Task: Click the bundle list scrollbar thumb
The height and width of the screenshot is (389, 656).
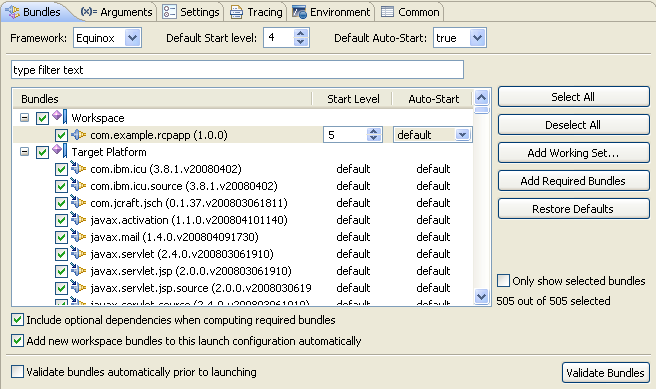Action: click(482, 110)
